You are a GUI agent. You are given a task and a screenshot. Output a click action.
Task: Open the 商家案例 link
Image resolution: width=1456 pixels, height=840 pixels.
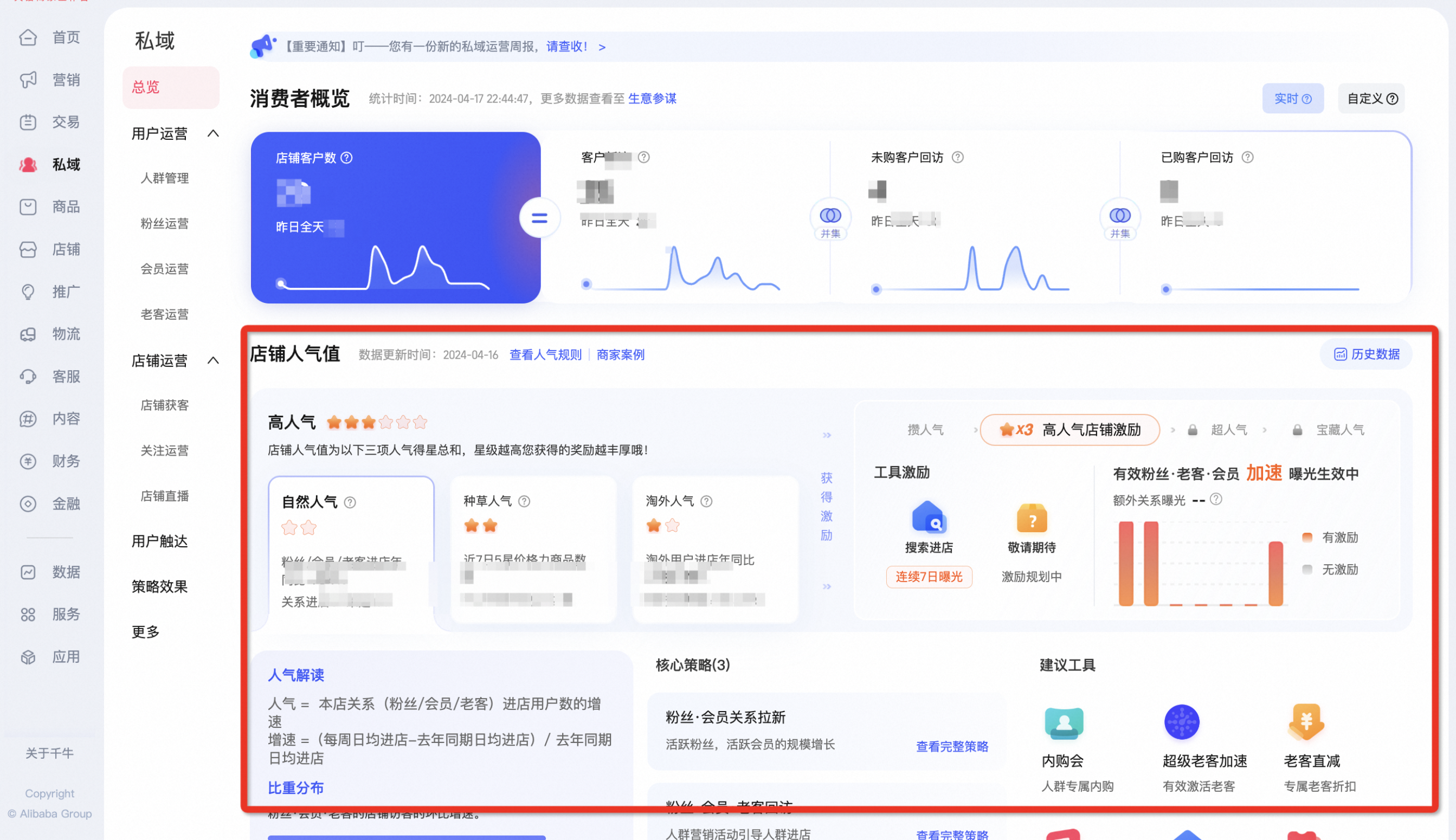[621, 355]
